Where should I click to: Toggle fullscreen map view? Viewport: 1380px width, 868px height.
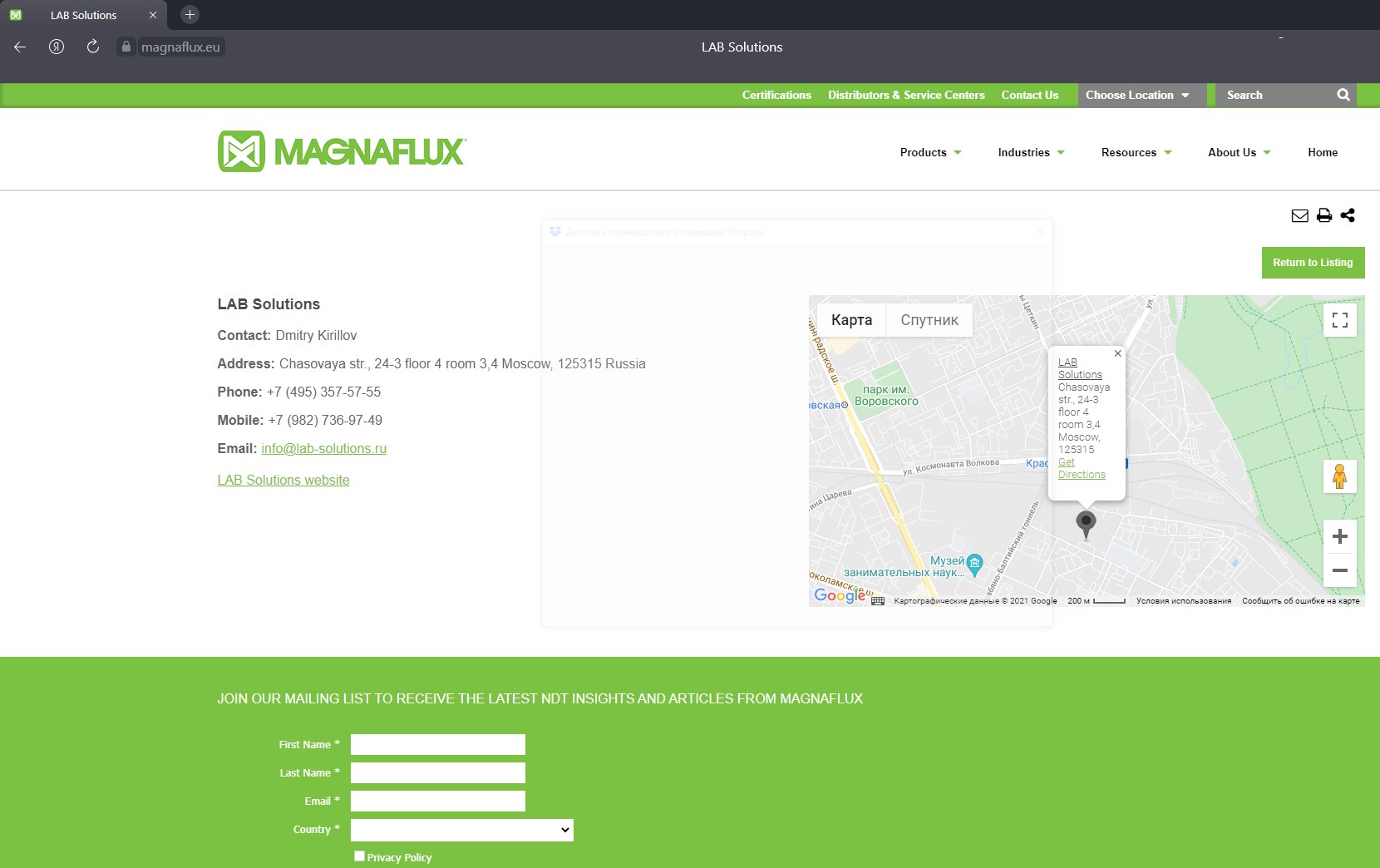pyautogui.click(x=1340, y=320)
